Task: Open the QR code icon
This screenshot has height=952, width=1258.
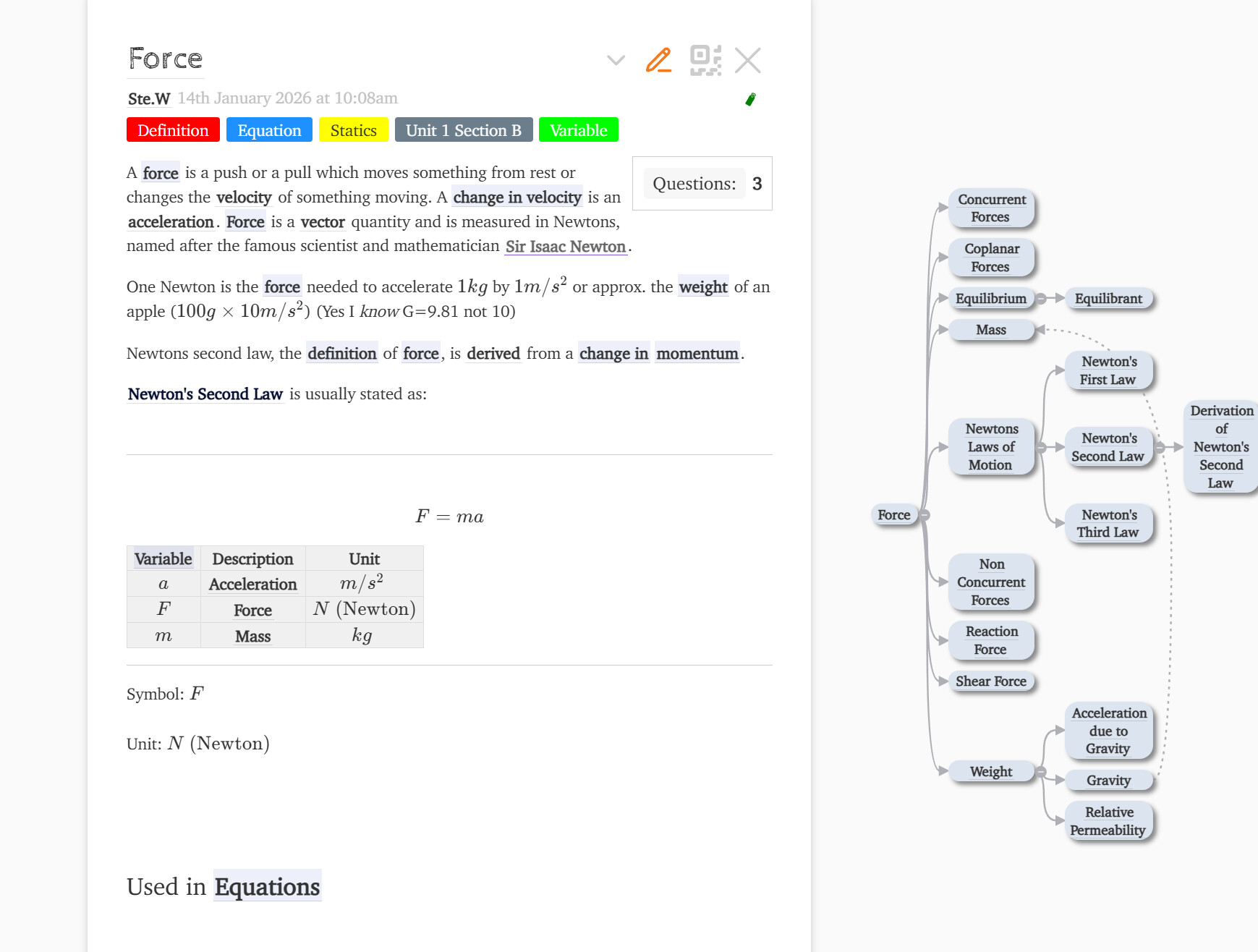Action: click(x=705, y=60)
